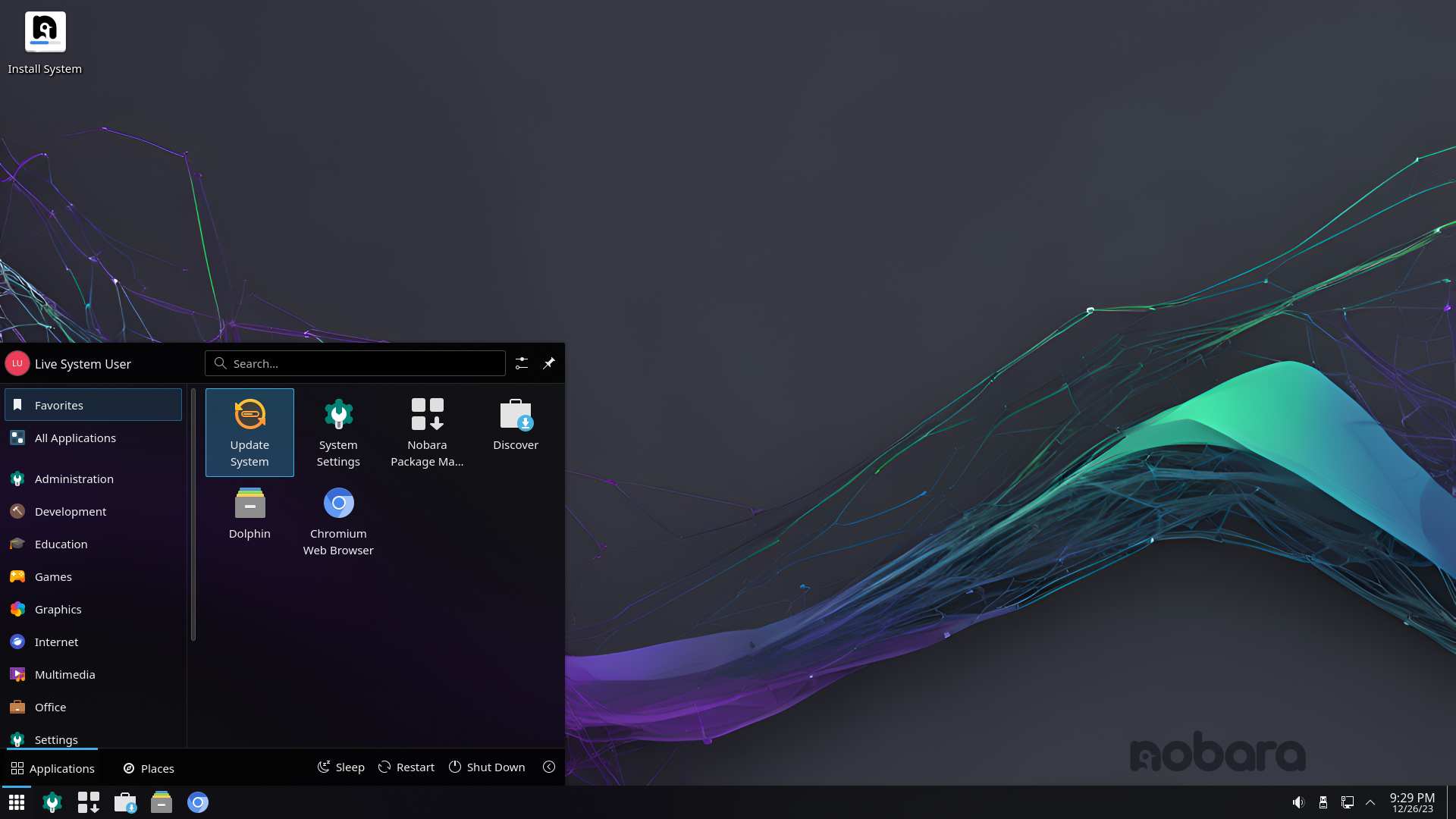This screenshot has width=1456, height=819.
Task: Open launcher configure settings sliders icon
Action: (x=522, y=363)
